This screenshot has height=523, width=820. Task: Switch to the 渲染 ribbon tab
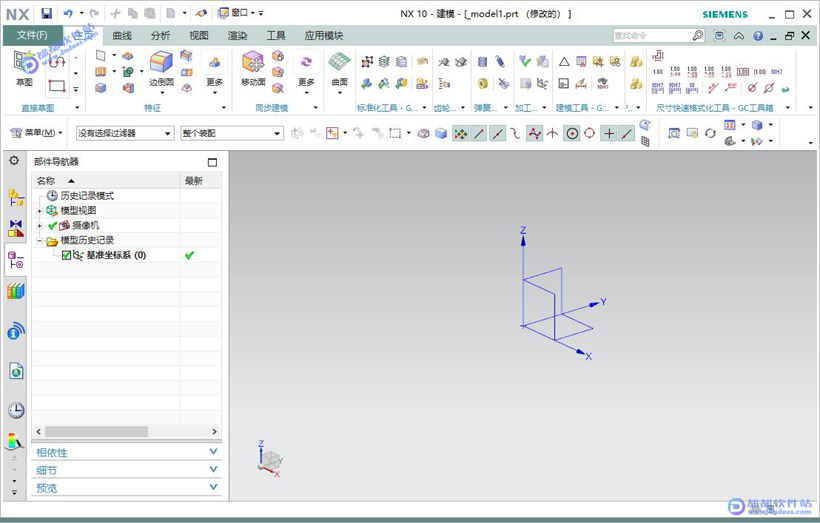(237, 36)
